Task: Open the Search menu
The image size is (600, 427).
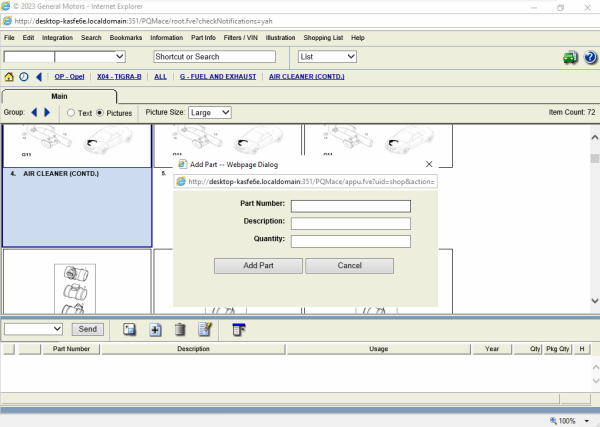Action: tap(91, 38)
